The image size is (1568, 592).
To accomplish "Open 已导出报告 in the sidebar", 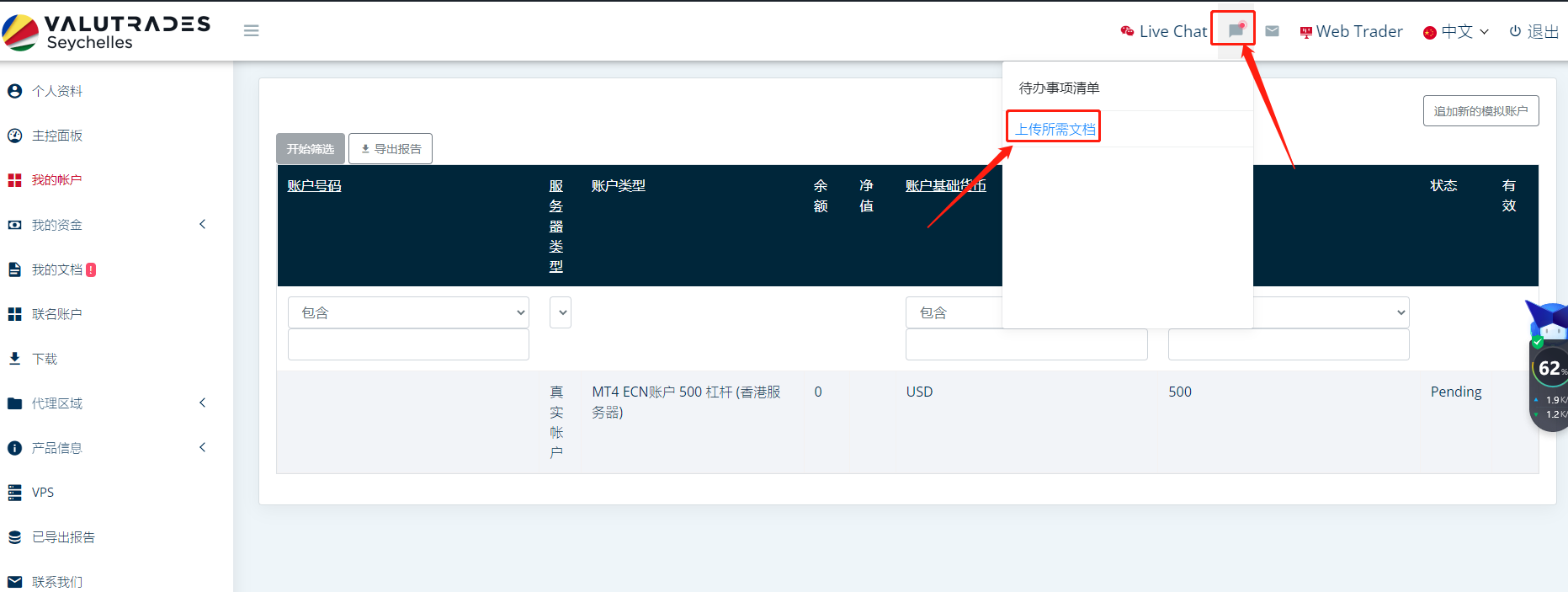I will point(64,537).
